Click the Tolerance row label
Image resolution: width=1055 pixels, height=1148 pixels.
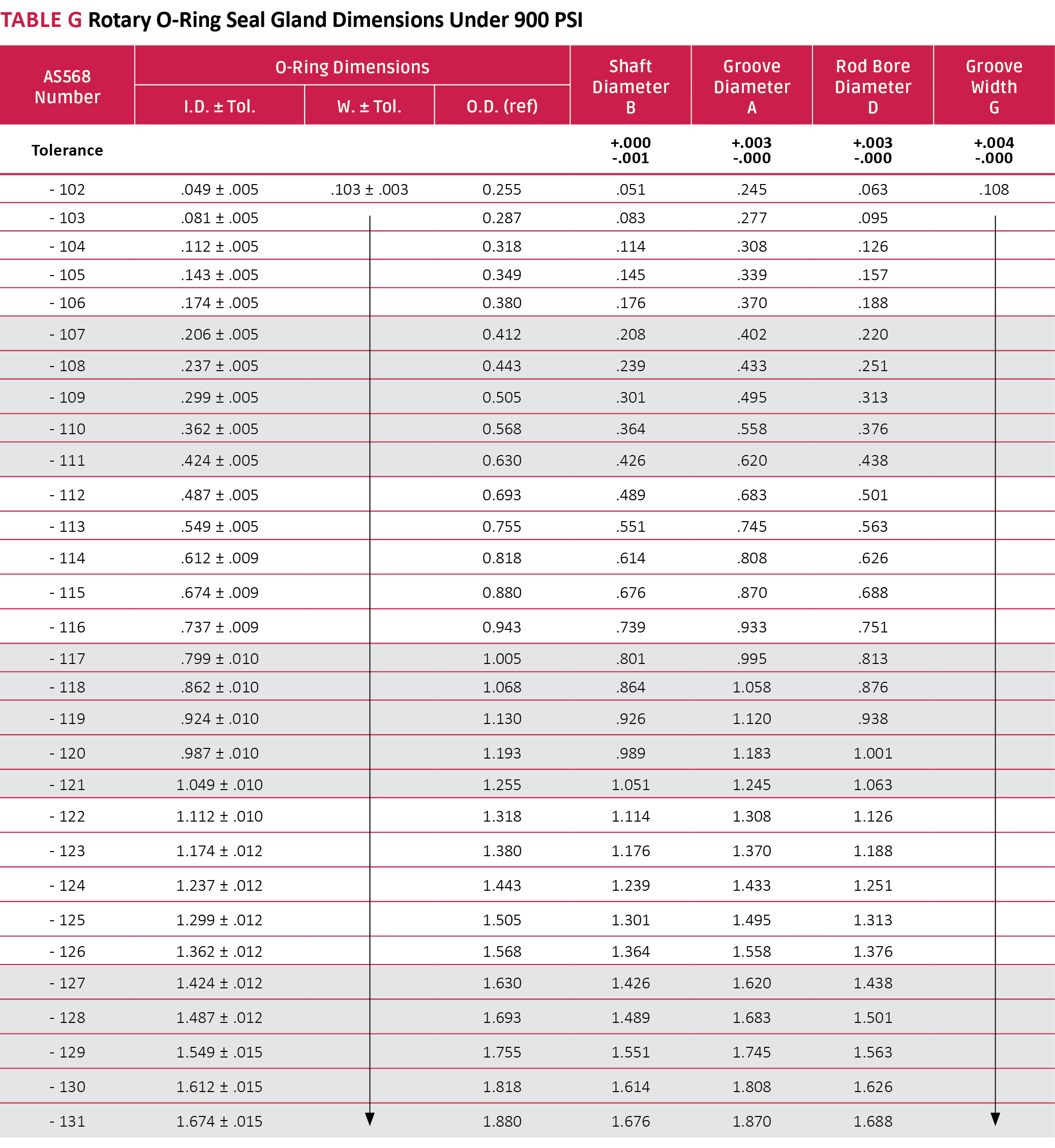point(67,150)
